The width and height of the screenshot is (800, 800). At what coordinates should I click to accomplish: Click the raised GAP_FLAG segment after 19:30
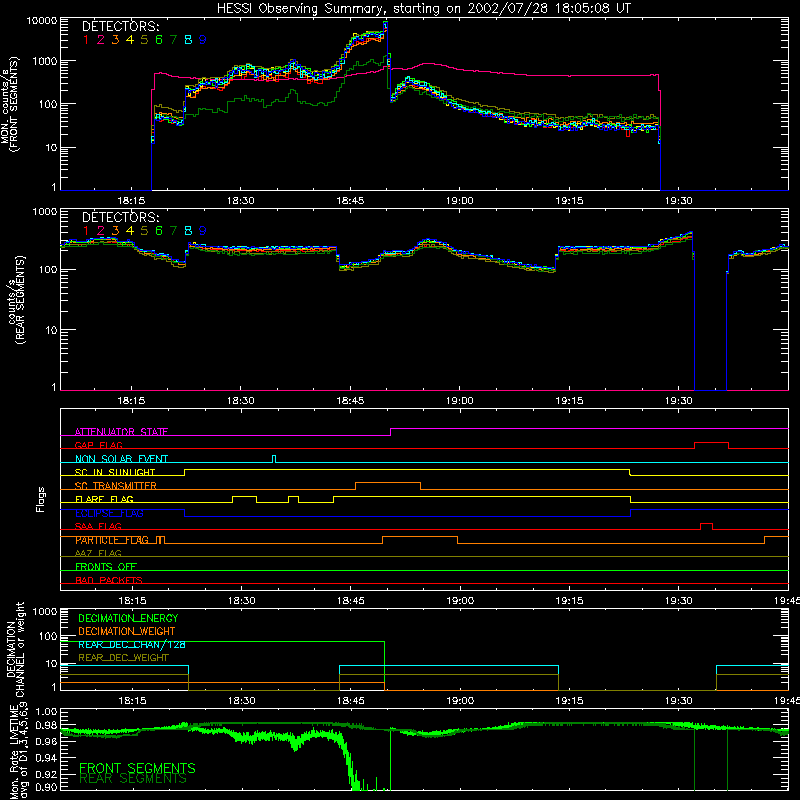[x=711, y=443]
